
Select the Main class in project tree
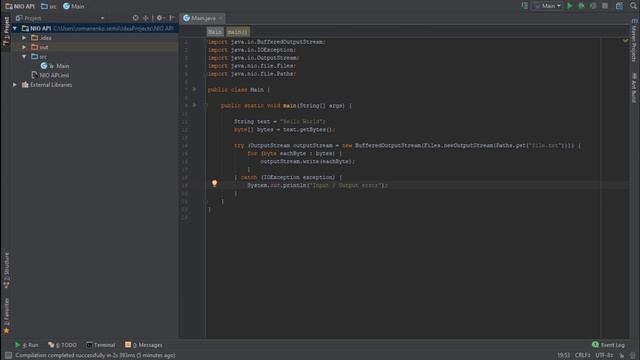[55, 66]
